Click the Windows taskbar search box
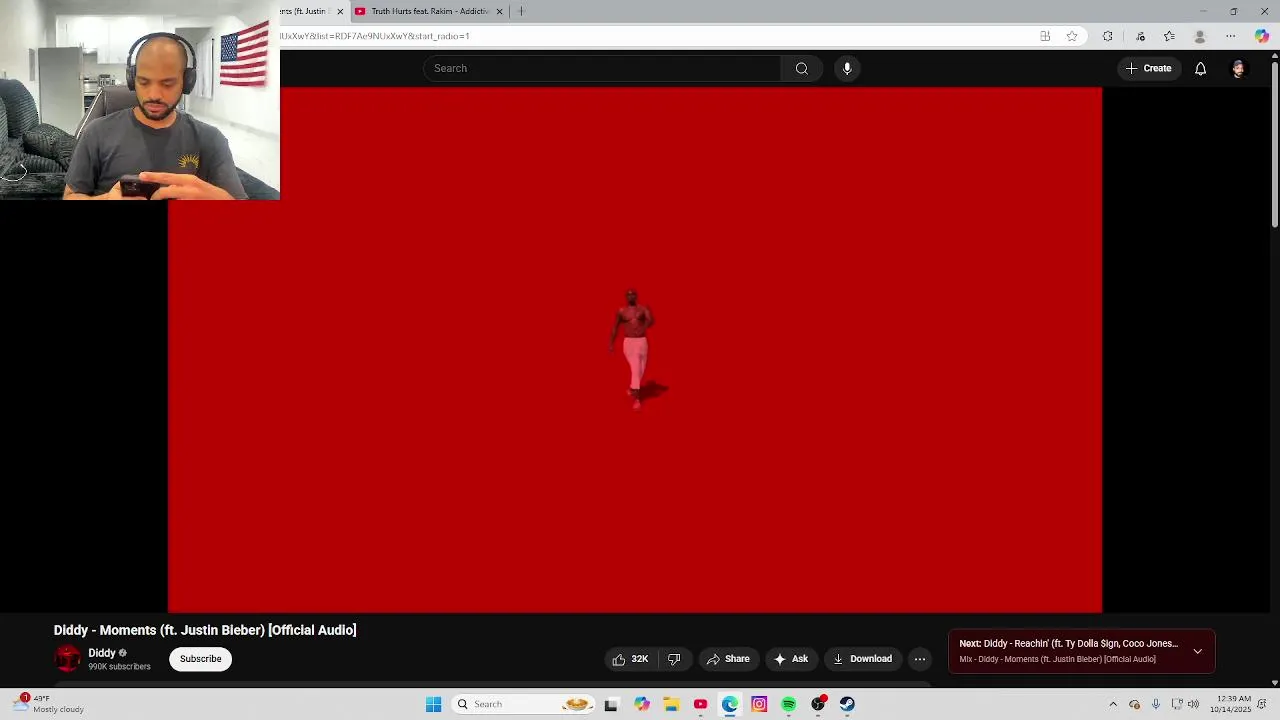 point(523,704)
